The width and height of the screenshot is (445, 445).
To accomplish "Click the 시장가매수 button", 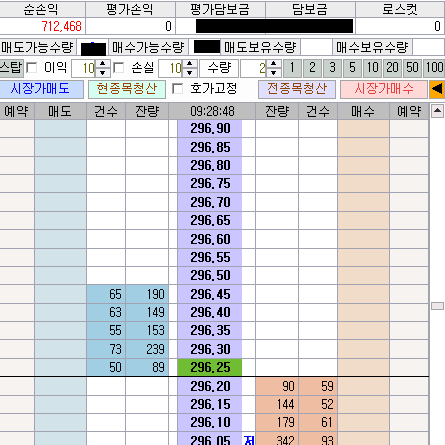I will point(384,89).
